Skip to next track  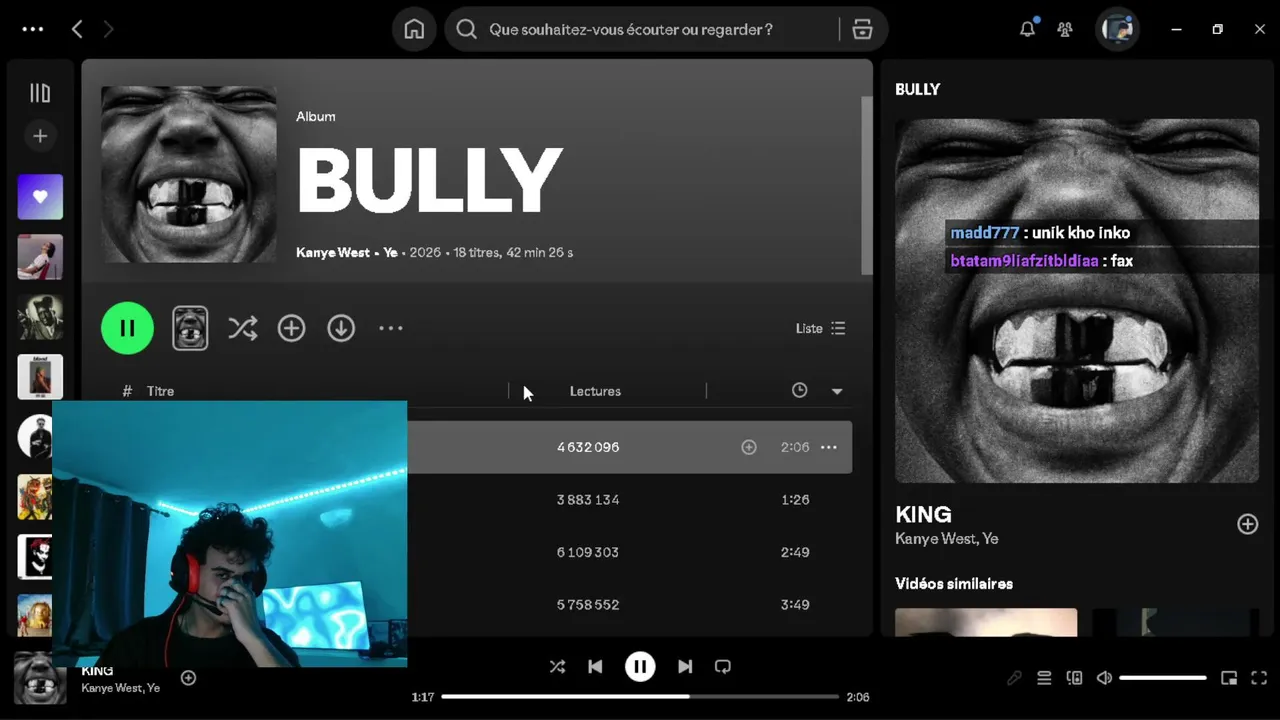[x=685, y=666]
